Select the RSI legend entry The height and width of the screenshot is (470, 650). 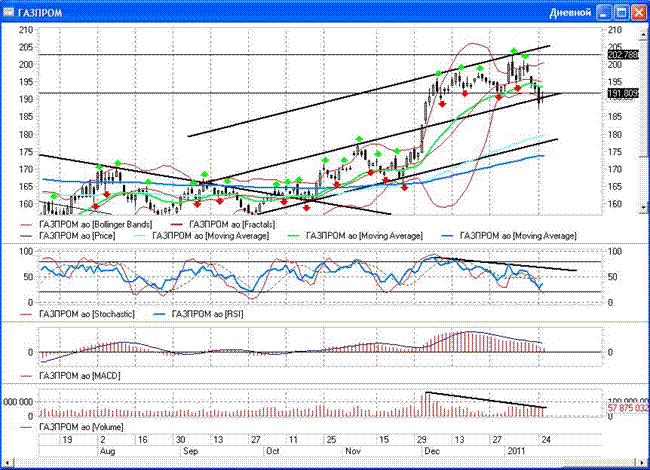(199, 314)
